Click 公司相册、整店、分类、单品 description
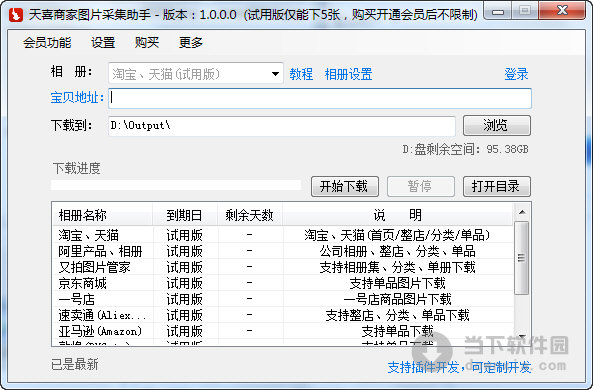Image resolution: width=593 pixels, height=390 pixels. click(397, 251)
